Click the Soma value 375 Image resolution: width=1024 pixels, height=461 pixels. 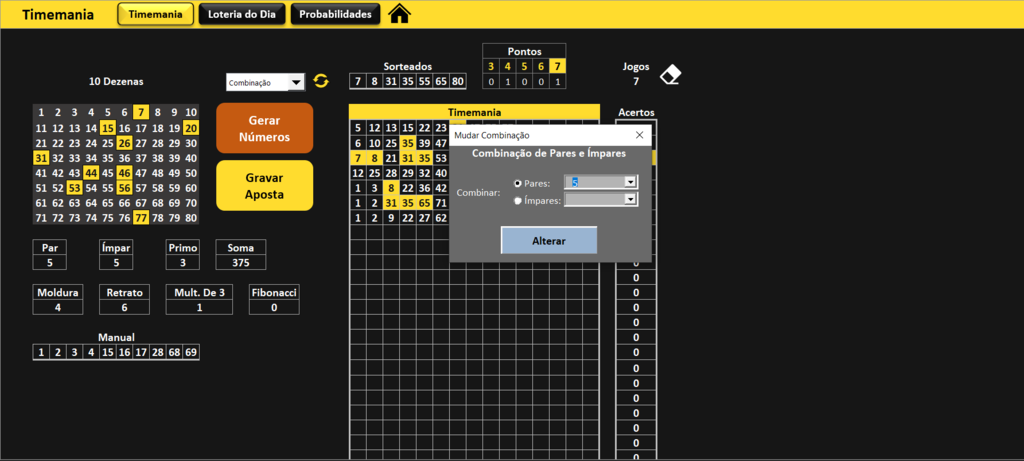[241, 262]
